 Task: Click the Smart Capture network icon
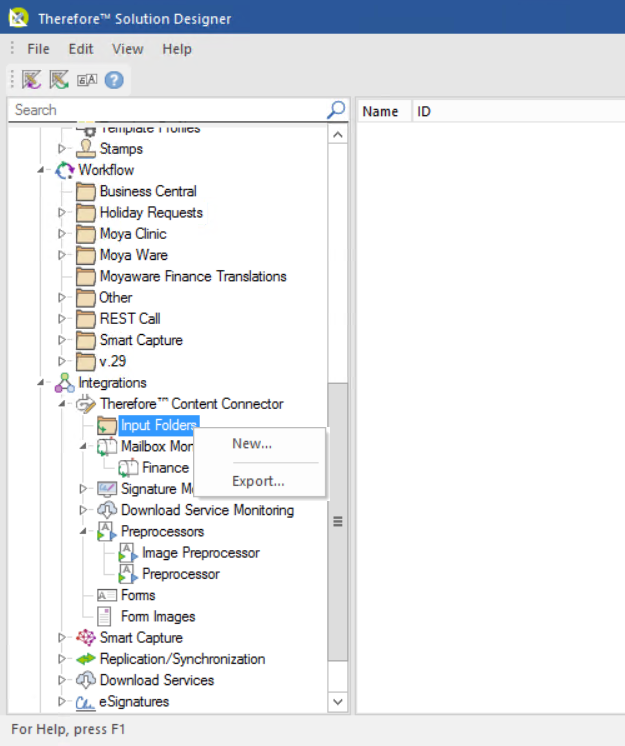coord(86,638)
